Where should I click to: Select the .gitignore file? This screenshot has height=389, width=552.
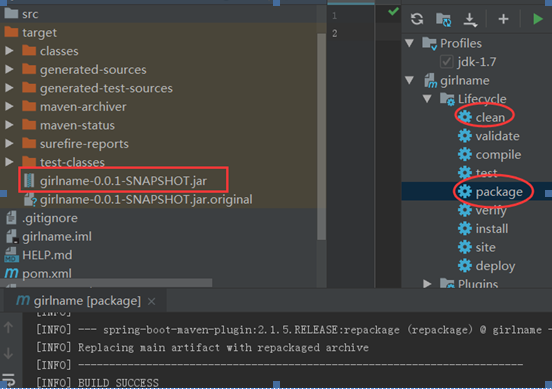[50, 218]
